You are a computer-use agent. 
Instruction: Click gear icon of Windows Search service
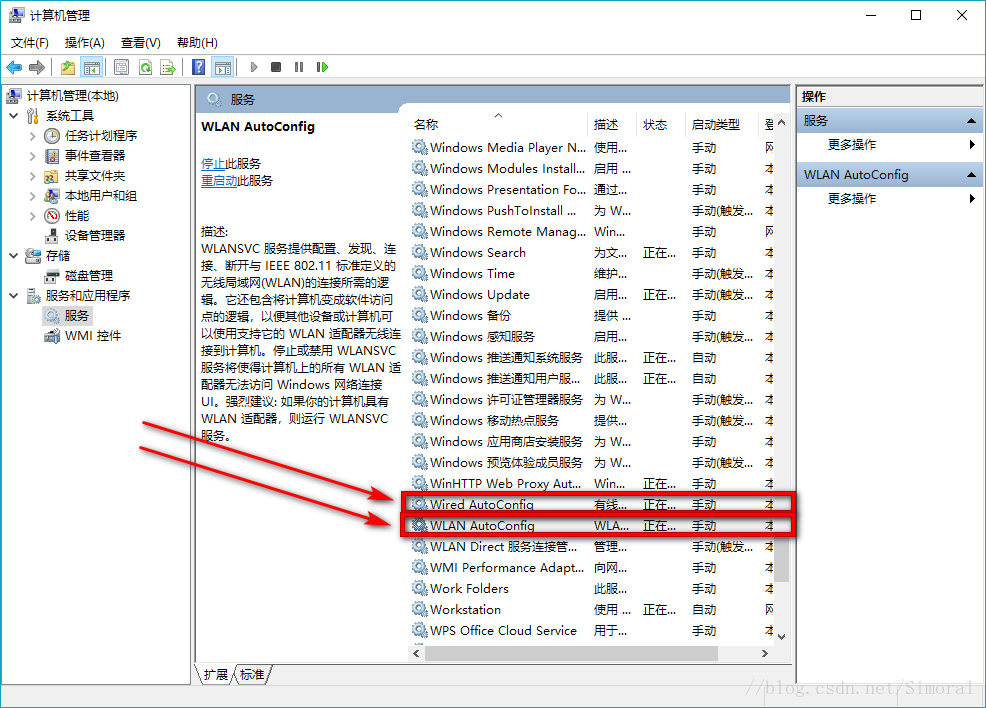tap(419, 252)
